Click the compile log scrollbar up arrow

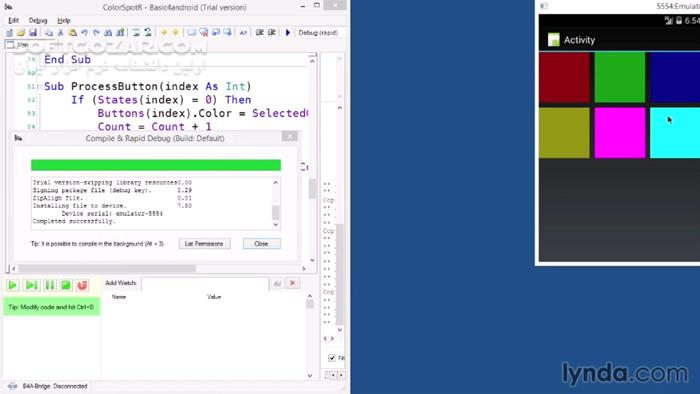(275, 182)
